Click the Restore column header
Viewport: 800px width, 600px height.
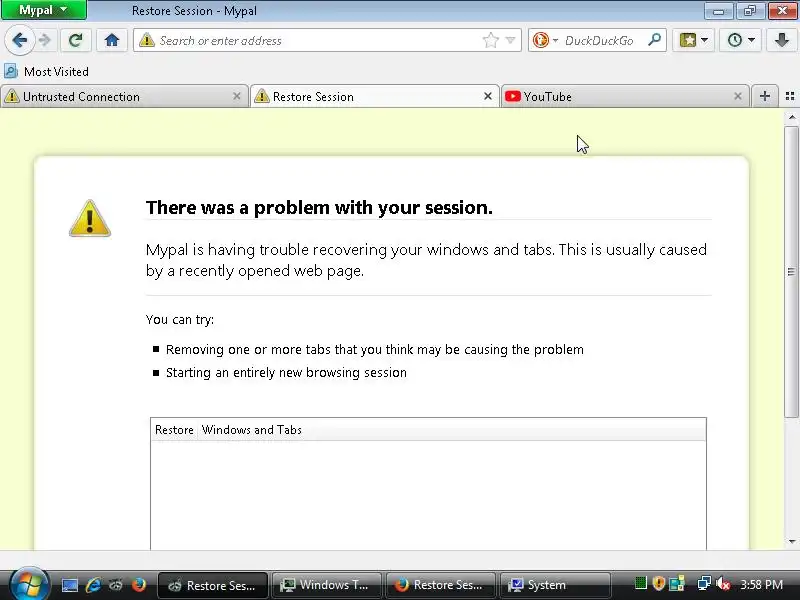coord(174,430)
